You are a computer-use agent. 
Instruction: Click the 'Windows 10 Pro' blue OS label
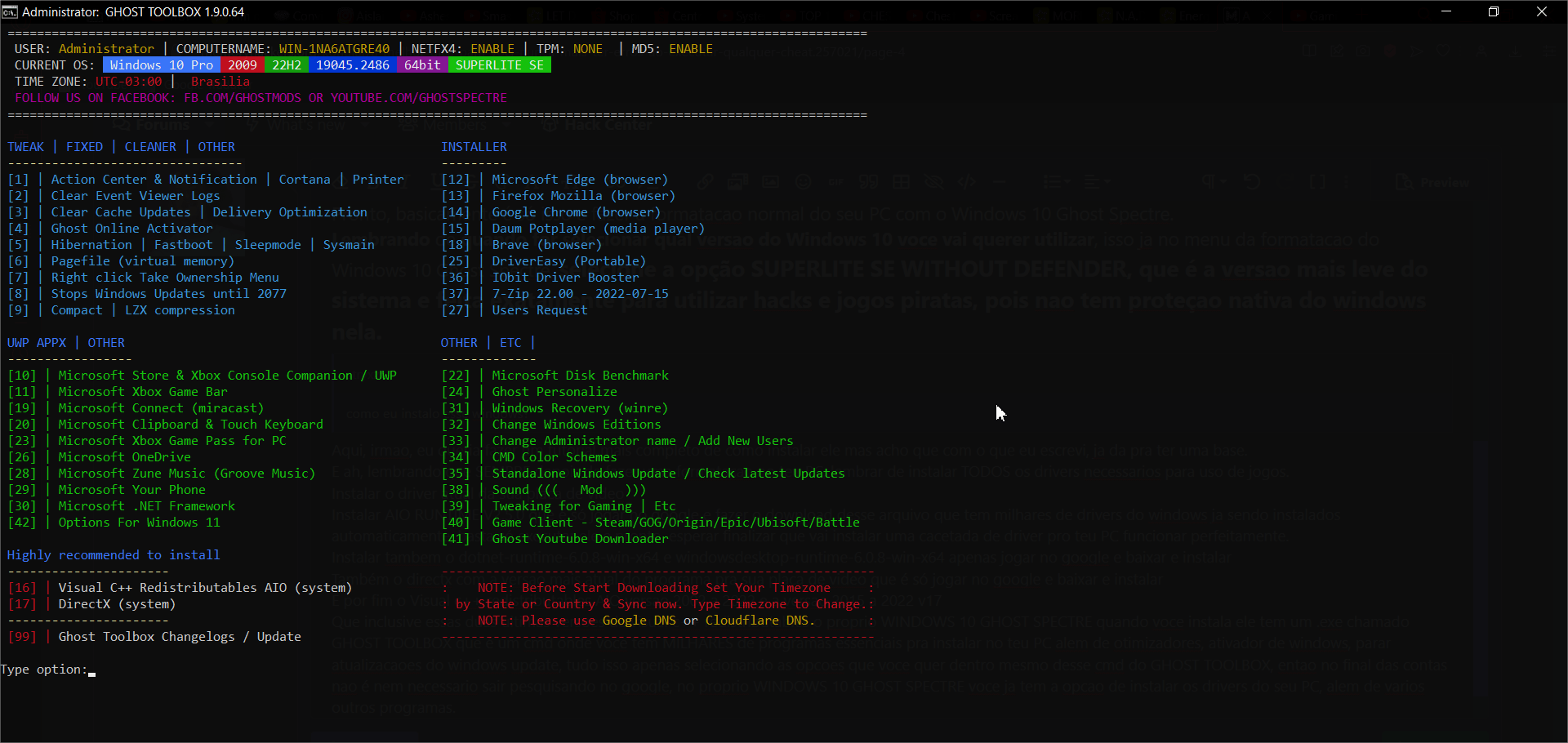tap(161, 65)
